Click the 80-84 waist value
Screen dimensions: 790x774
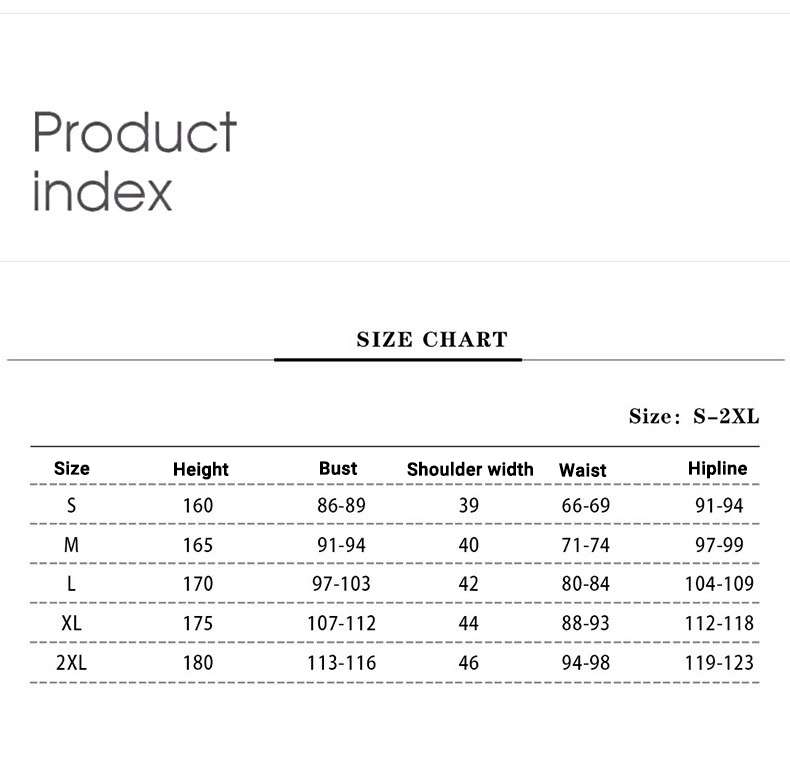pos(585,584)
